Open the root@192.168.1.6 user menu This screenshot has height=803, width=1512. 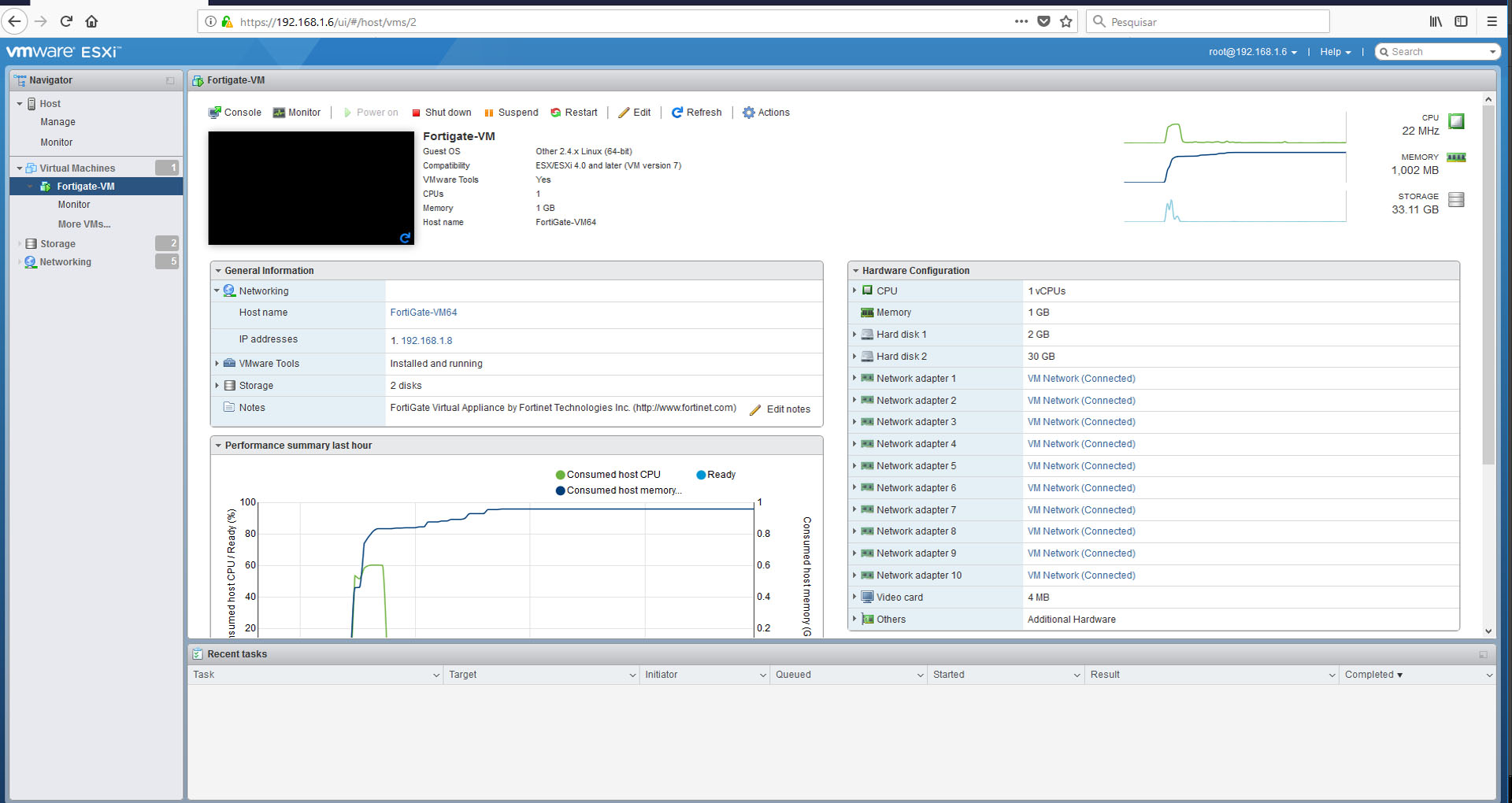1253,52
